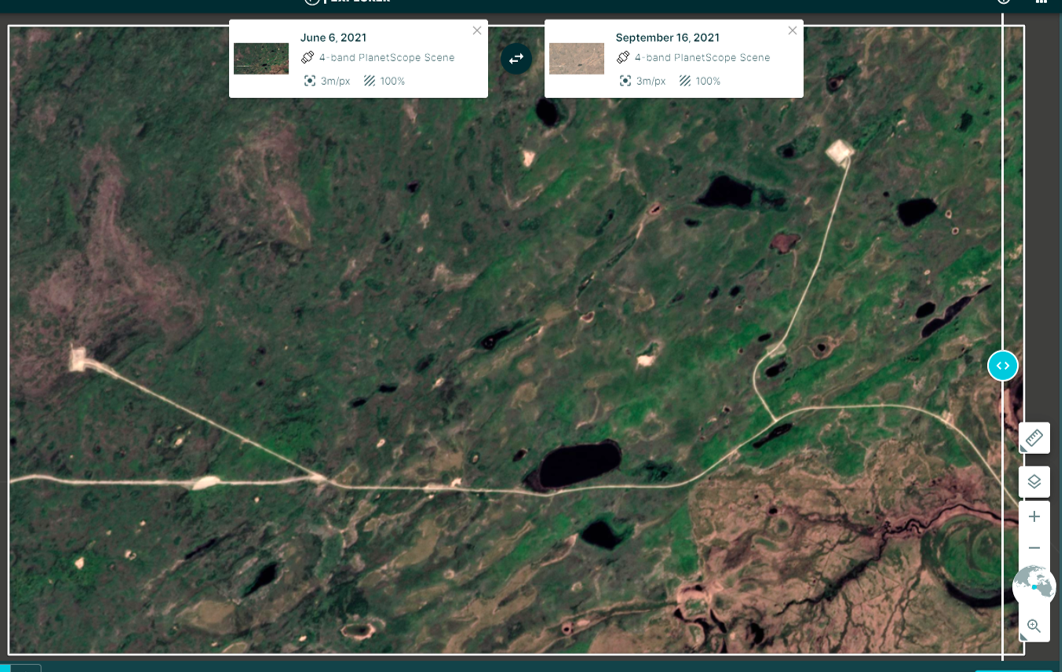Open the magnifier zoom search tool

click(x=1034, y=626)
